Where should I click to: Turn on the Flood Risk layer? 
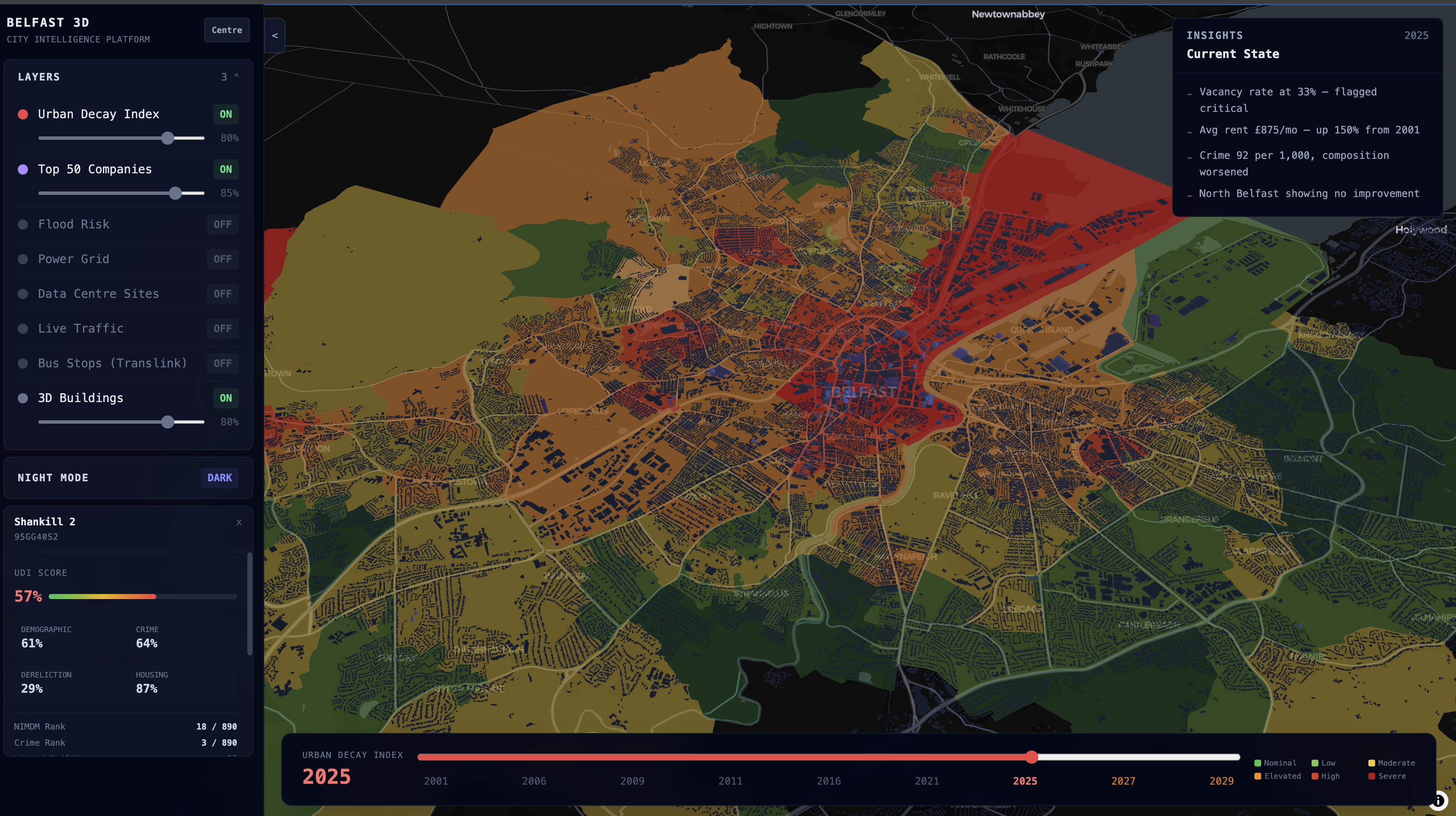(x=223, y=225)
